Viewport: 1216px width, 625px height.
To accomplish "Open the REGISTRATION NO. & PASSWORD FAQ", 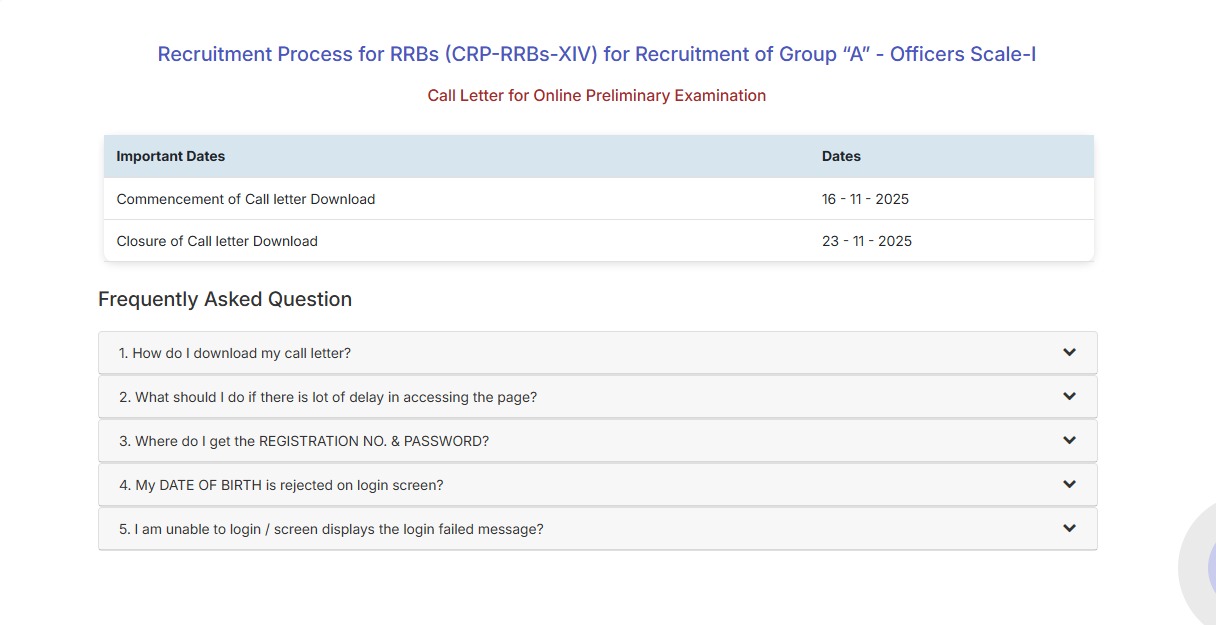I will (304, 440).
